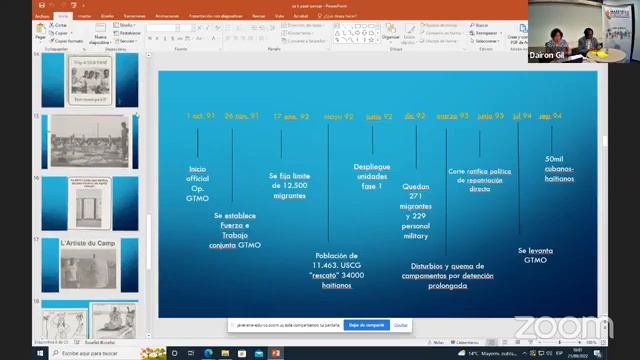This screenshot has width=640, height=360.
Task: Switch to the Acrobat tab
Action: point(301,16)
